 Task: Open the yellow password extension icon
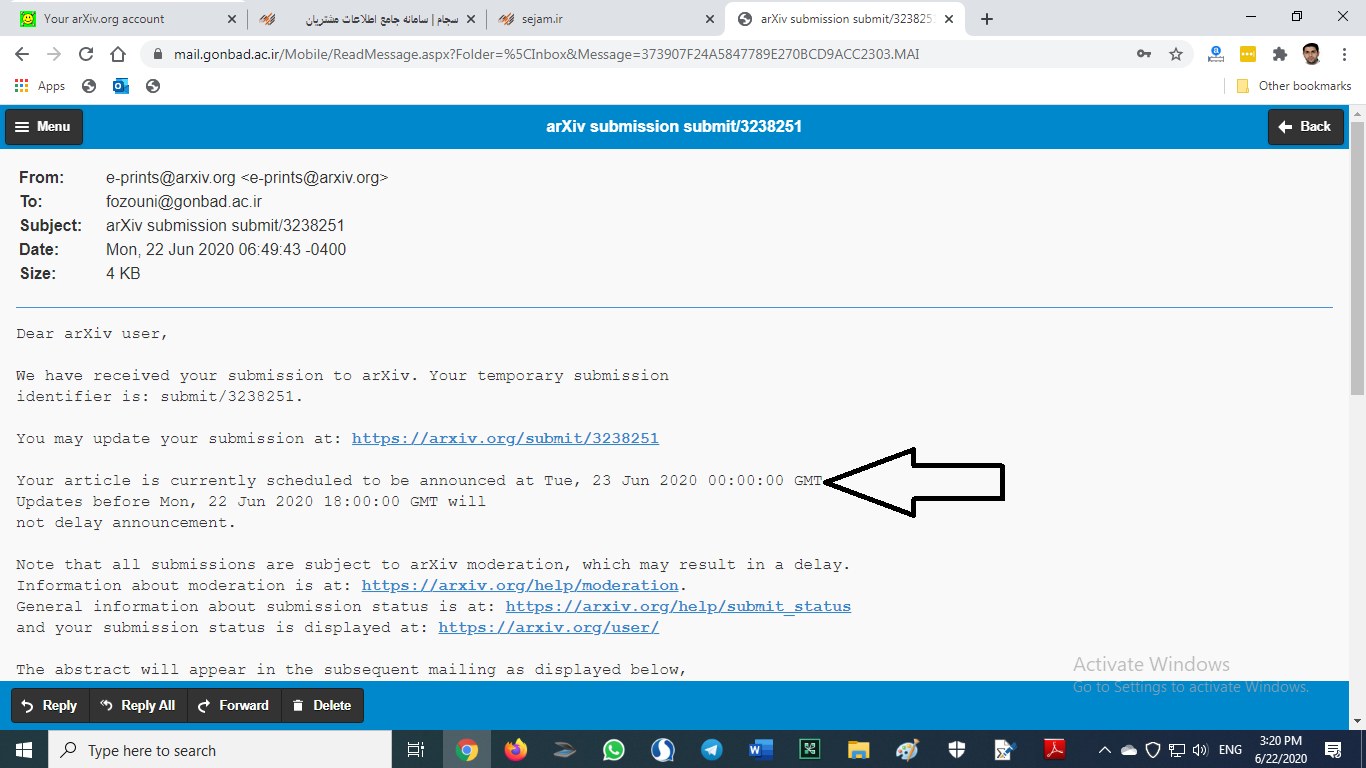click(x=1248, y=54)
